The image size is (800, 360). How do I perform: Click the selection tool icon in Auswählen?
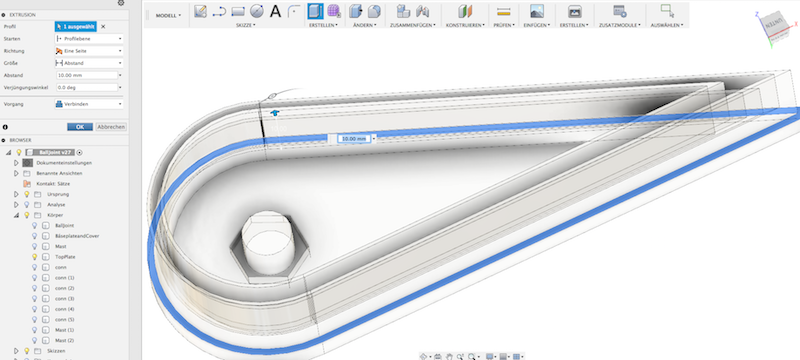[x=667, y=11]
